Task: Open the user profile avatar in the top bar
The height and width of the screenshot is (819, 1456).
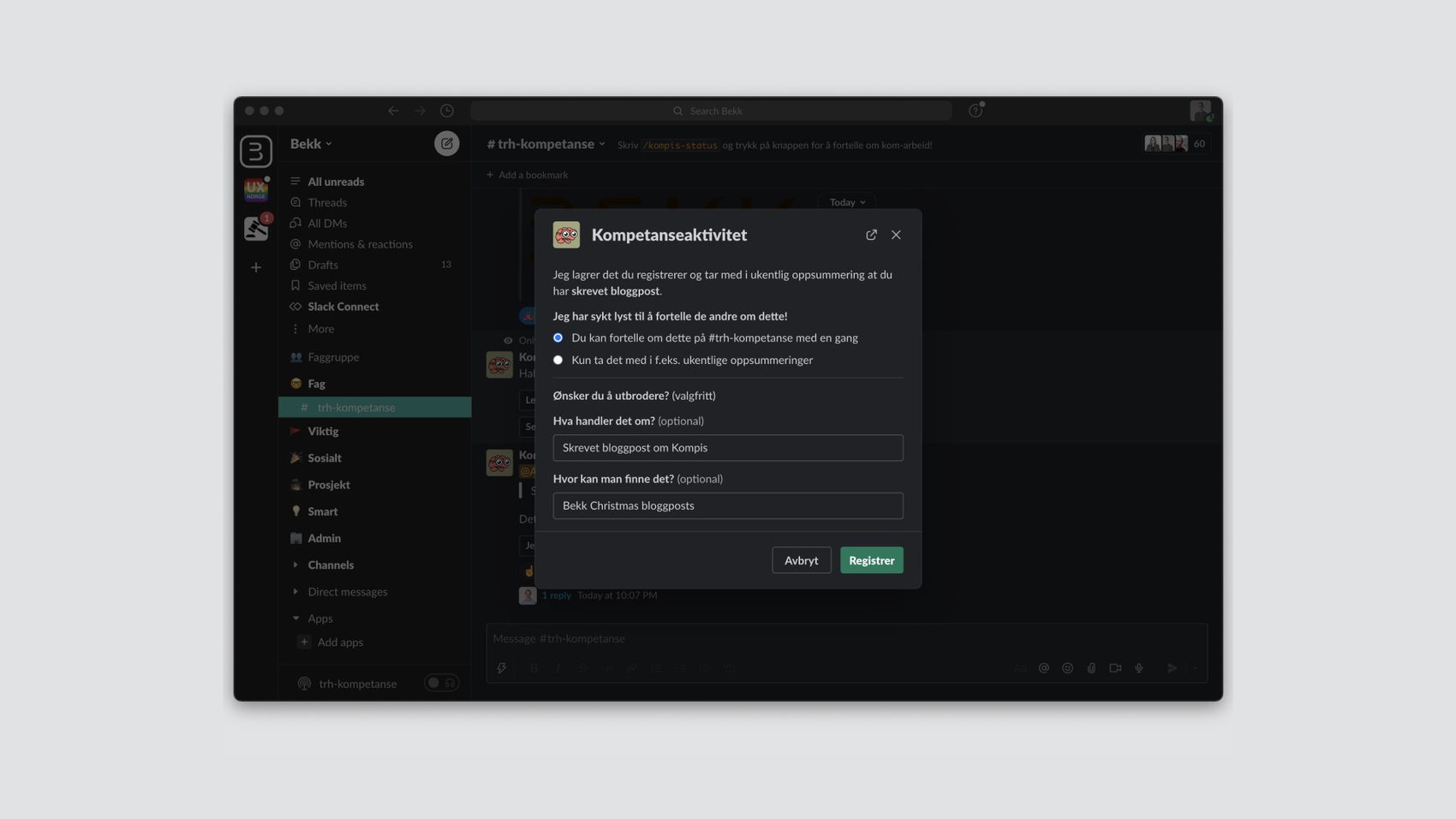Action: [x=1200, y=111]
